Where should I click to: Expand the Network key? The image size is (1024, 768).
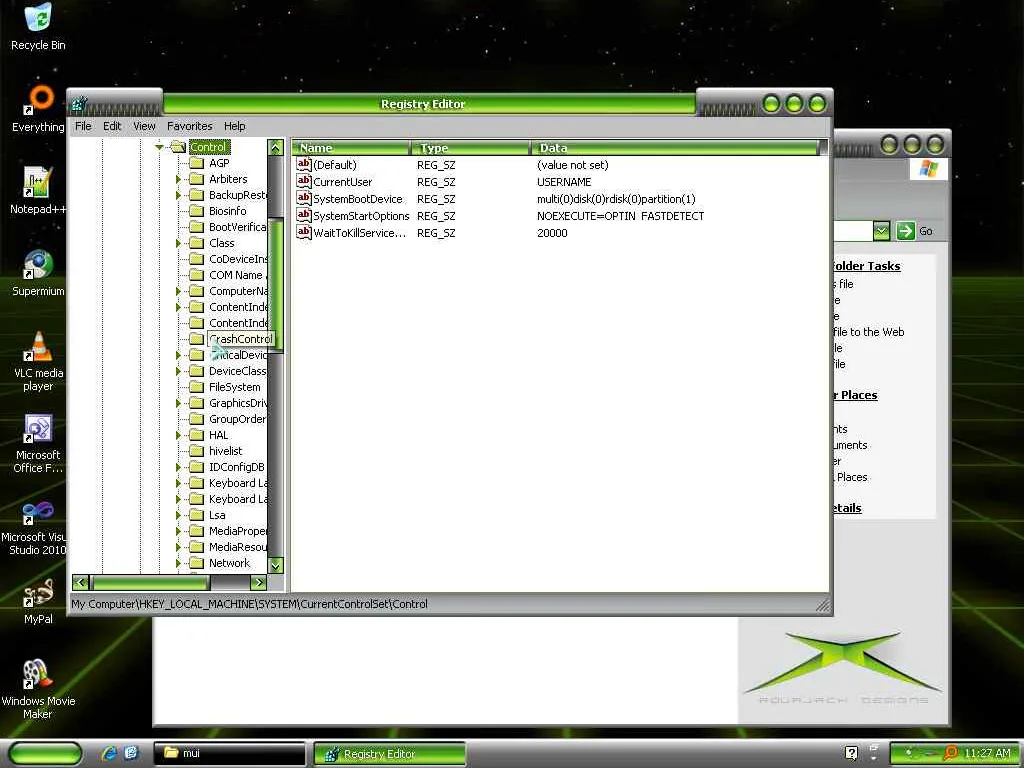[x=178, y=563]
